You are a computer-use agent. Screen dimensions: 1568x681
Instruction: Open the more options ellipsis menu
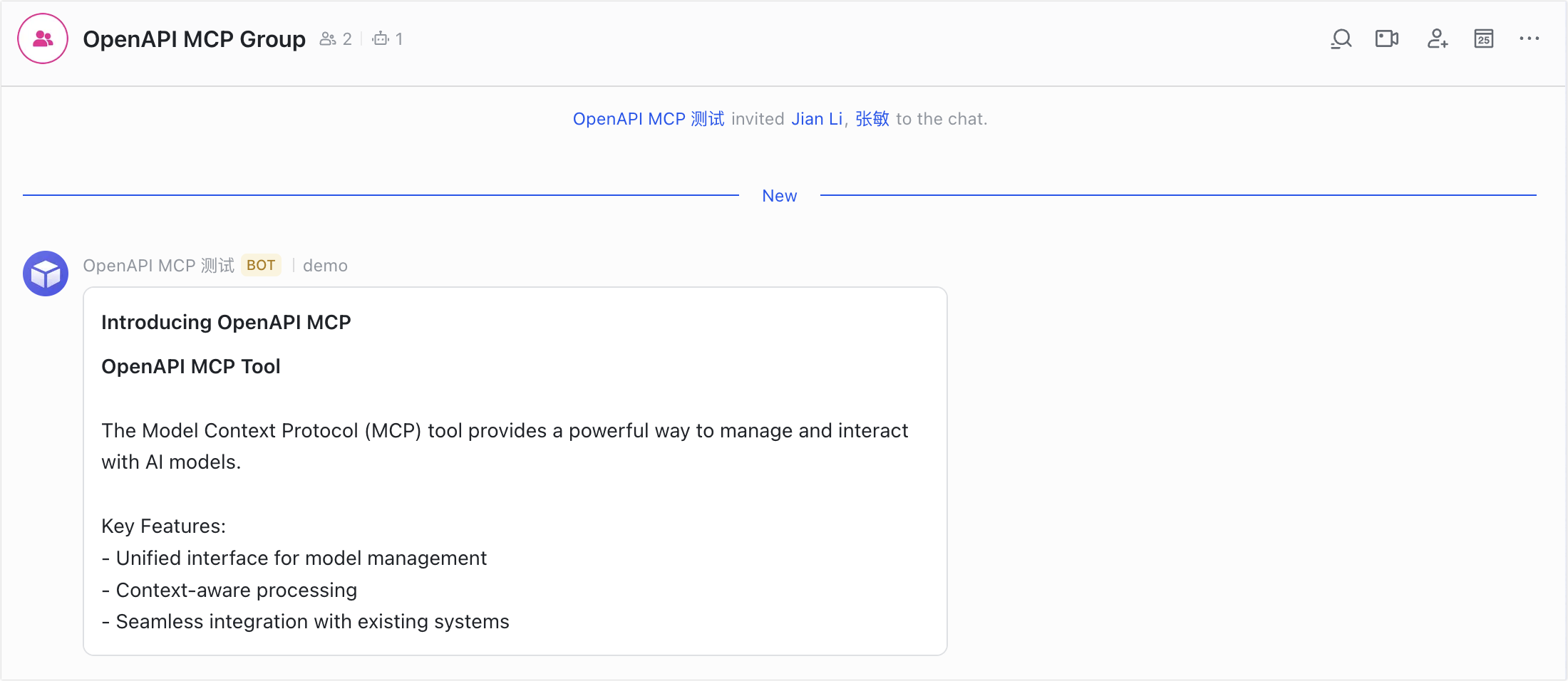click(1530, 39)
